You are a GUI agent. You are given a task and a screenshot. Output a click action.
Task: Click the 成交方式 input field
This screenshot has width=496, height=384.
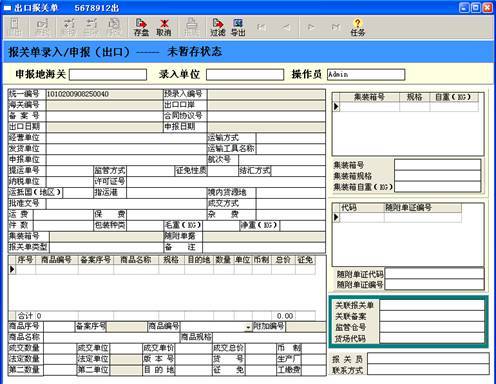coord(291,204)
